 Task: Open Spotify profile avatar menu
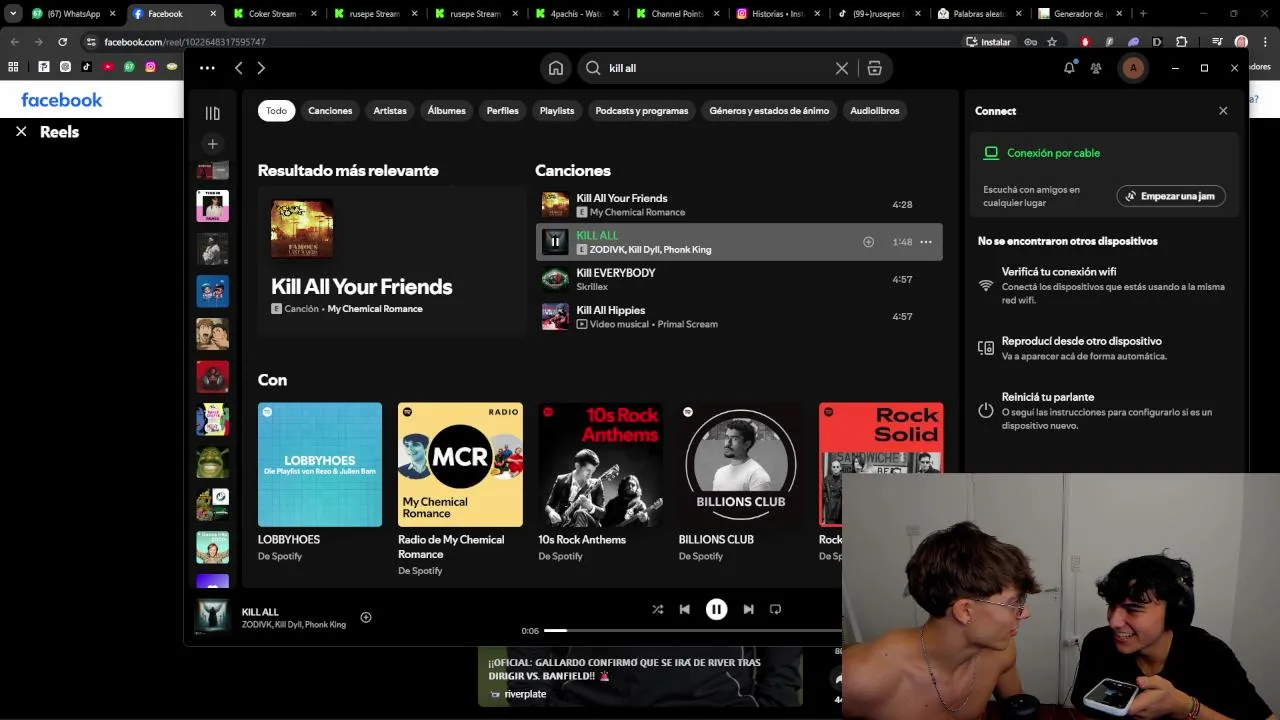pos(1133,68)
